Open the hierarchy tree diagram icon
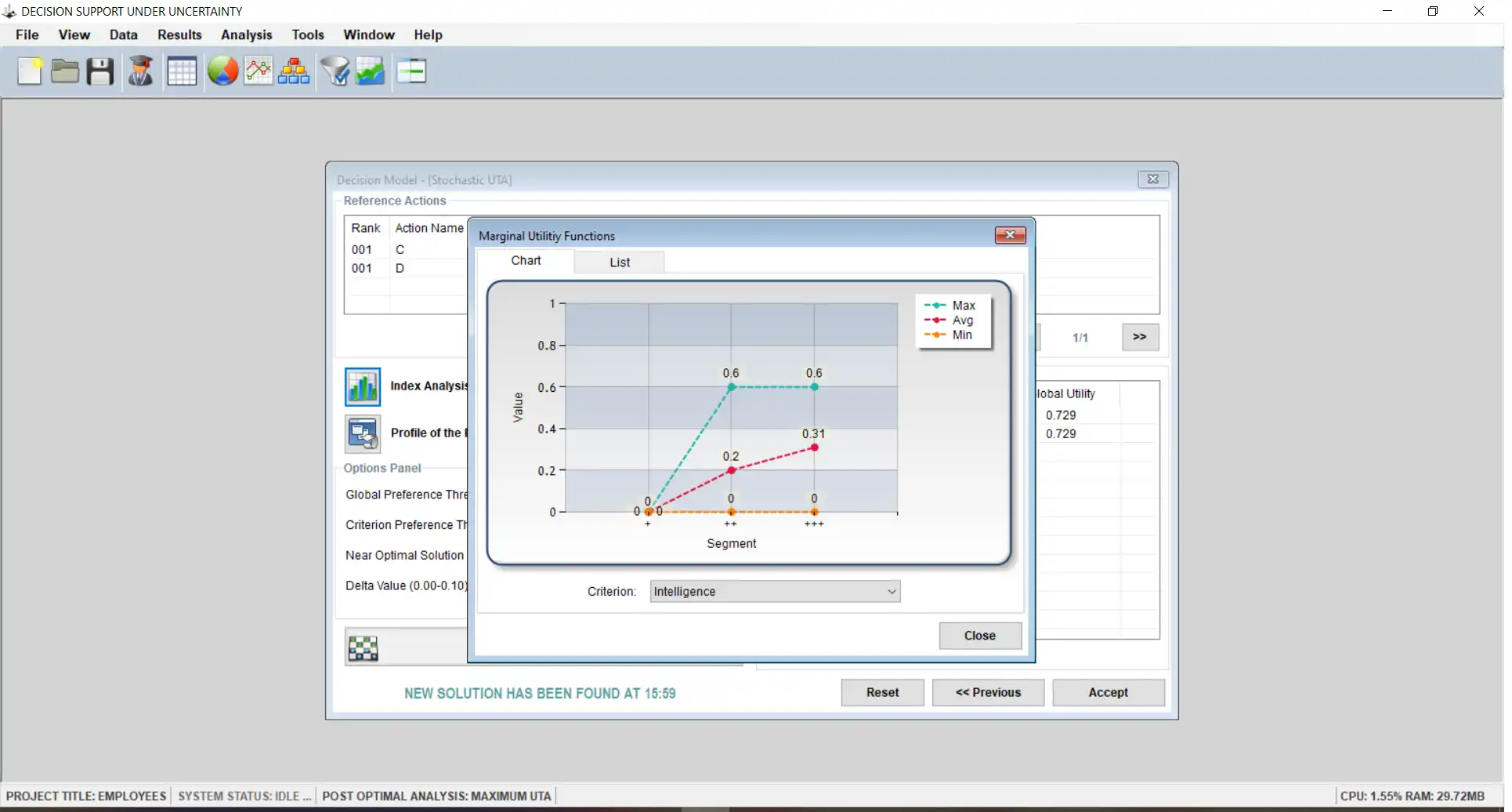This screenshot has height=812, width=1512. [294, 71]
